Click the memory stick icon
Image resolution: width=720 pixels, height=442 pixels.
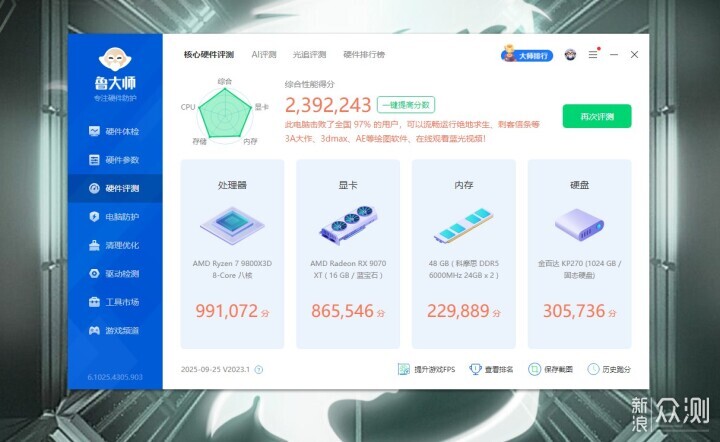point(464,225)
